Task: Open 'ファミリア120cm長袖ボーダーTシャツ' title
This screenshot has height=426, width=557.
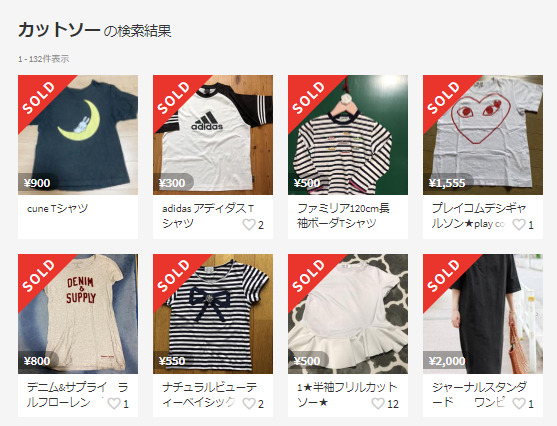Action: coord(343,216)
